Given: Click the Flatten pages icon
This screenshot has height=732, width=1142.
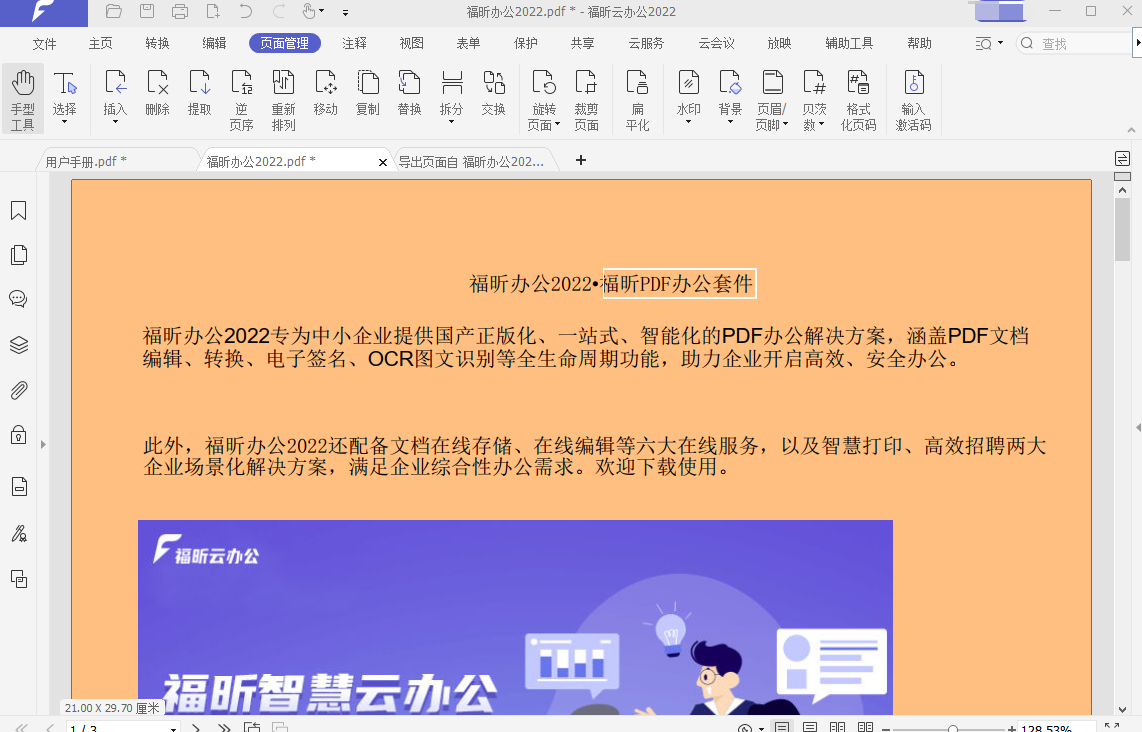Looking at the screenshot, I should [x=637, y=95].
